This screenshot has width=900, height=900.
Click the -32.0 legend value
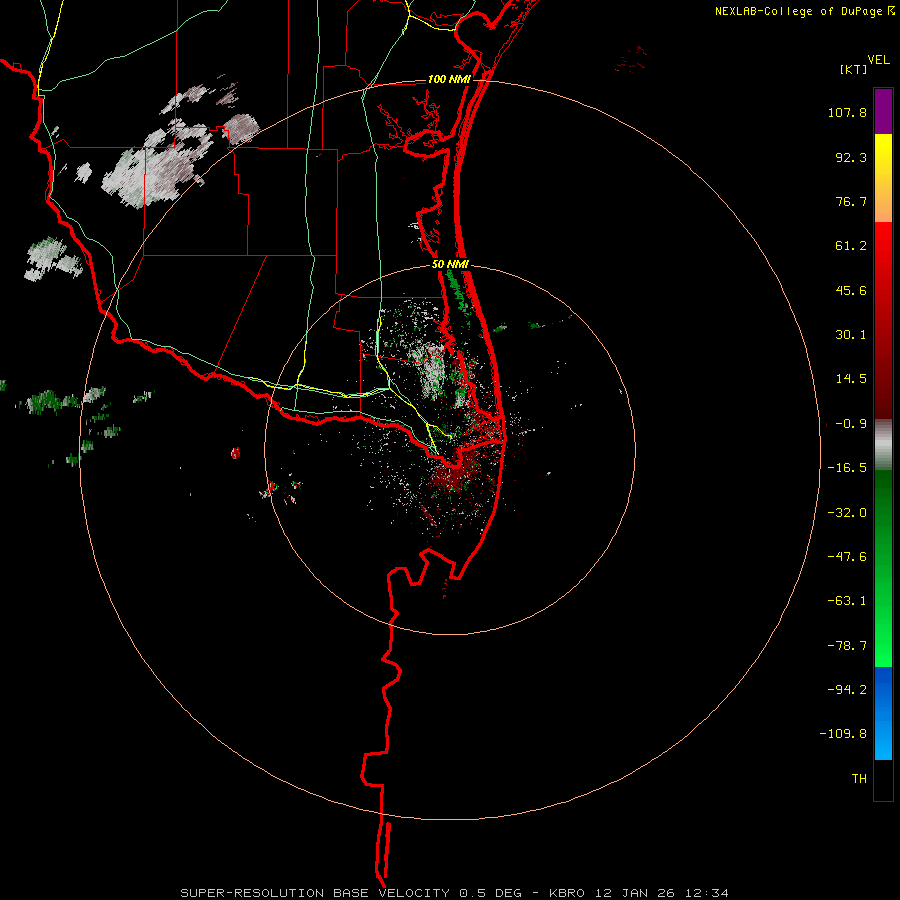pos(847,512)
